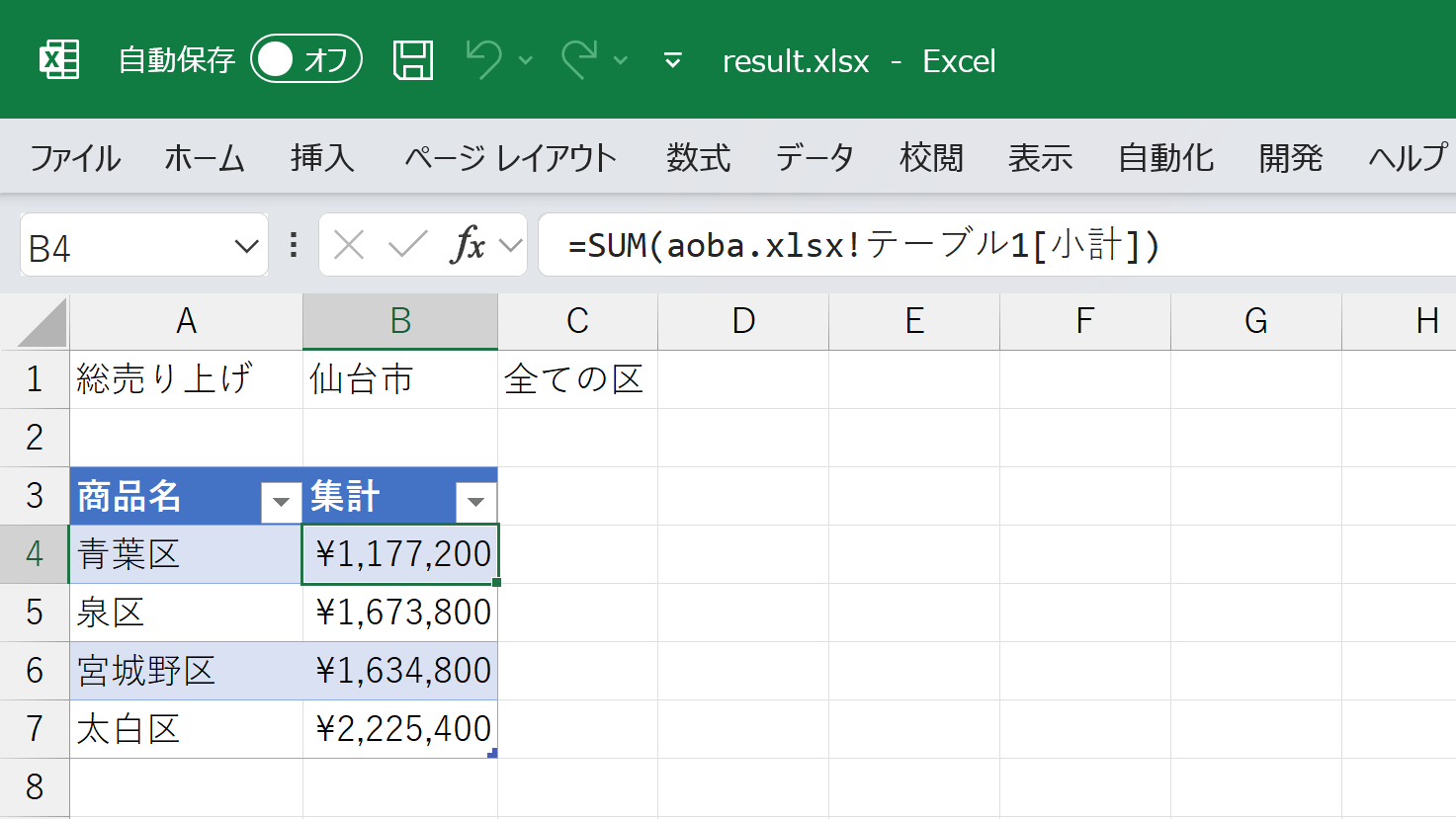Open the 自動化 tab

tap(1165, 158)
